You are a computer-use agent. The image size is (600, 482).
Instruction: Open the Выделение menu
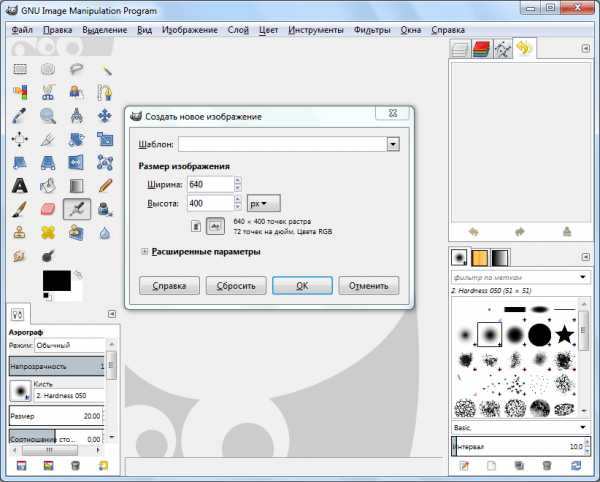pyautogui.click(x=104, y=30)
